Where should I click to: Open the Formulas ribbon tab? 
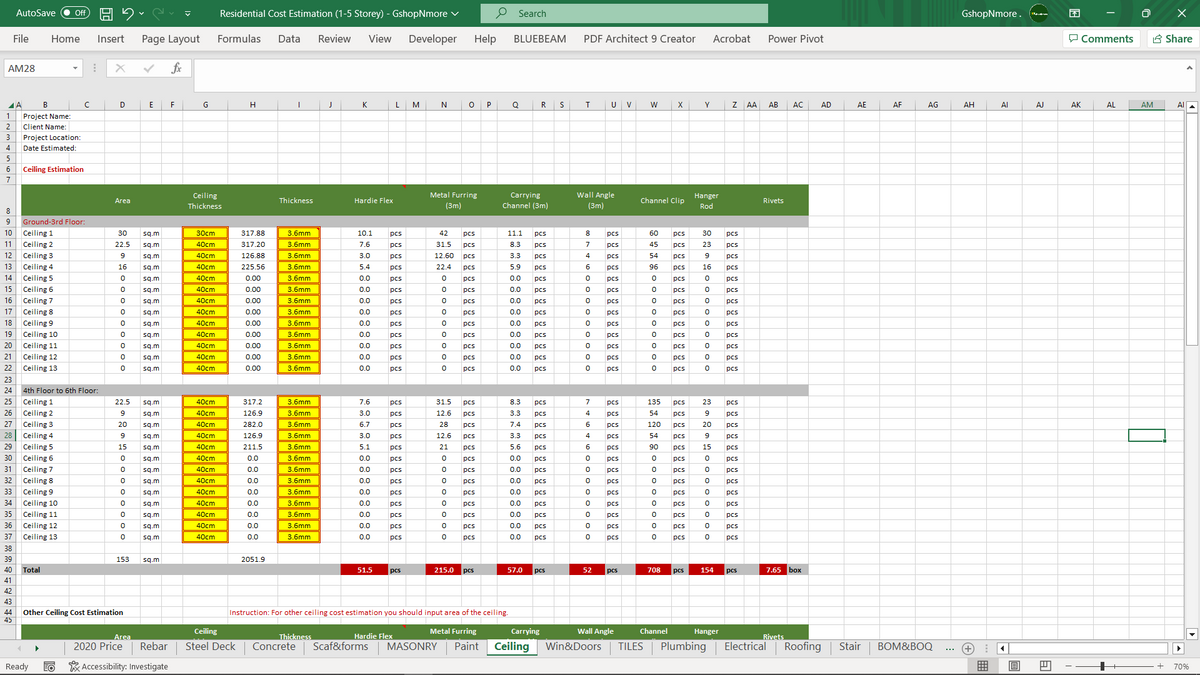pyautogui.click(x=239, y=38)
